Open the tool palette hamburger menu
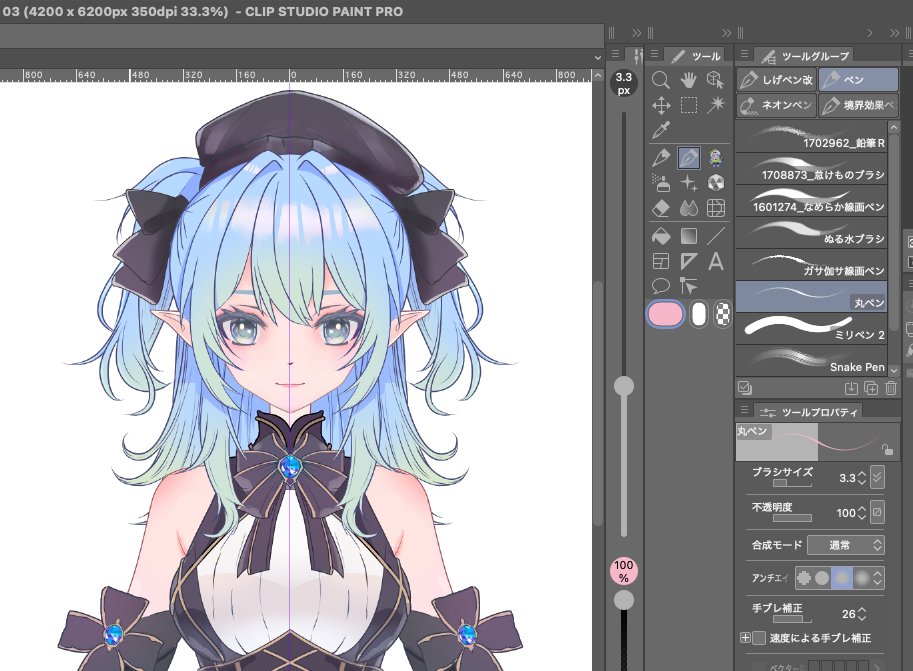This screenshot has width=913, height=671. (654, 54)
